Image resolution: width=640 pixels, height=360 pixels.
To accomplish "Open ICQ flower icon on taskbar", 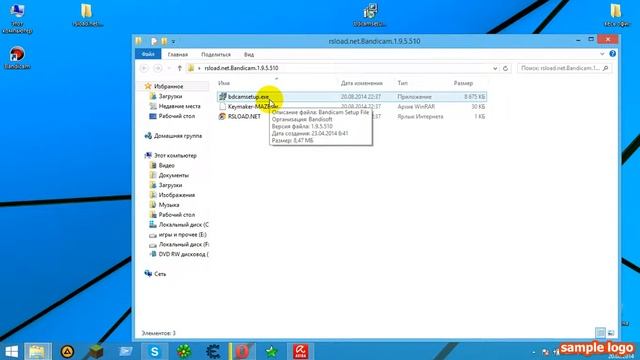I will pos(184,351).
